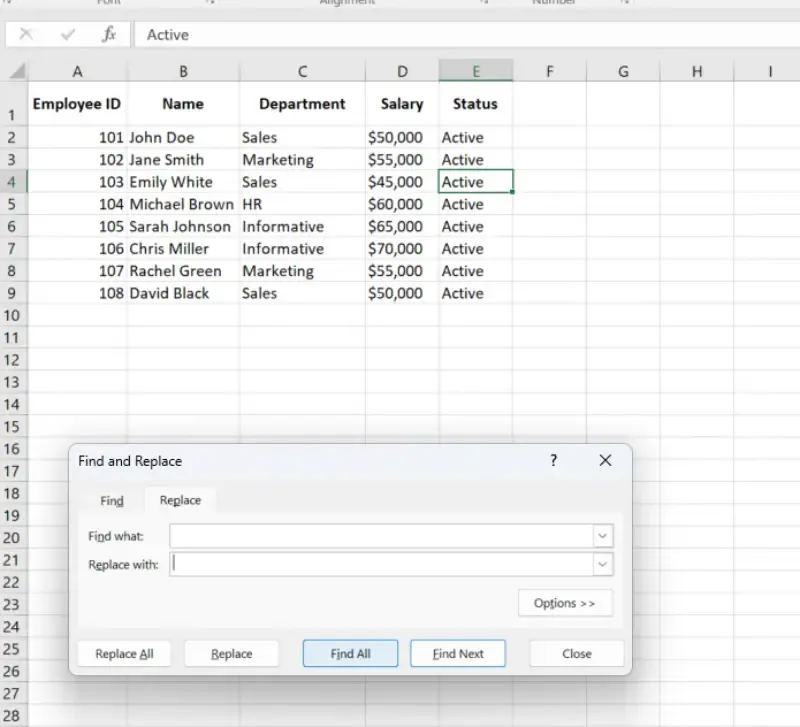Screen dimensions: 800x727
Task: Click the Replace All button
Action: tap(124, 654)
